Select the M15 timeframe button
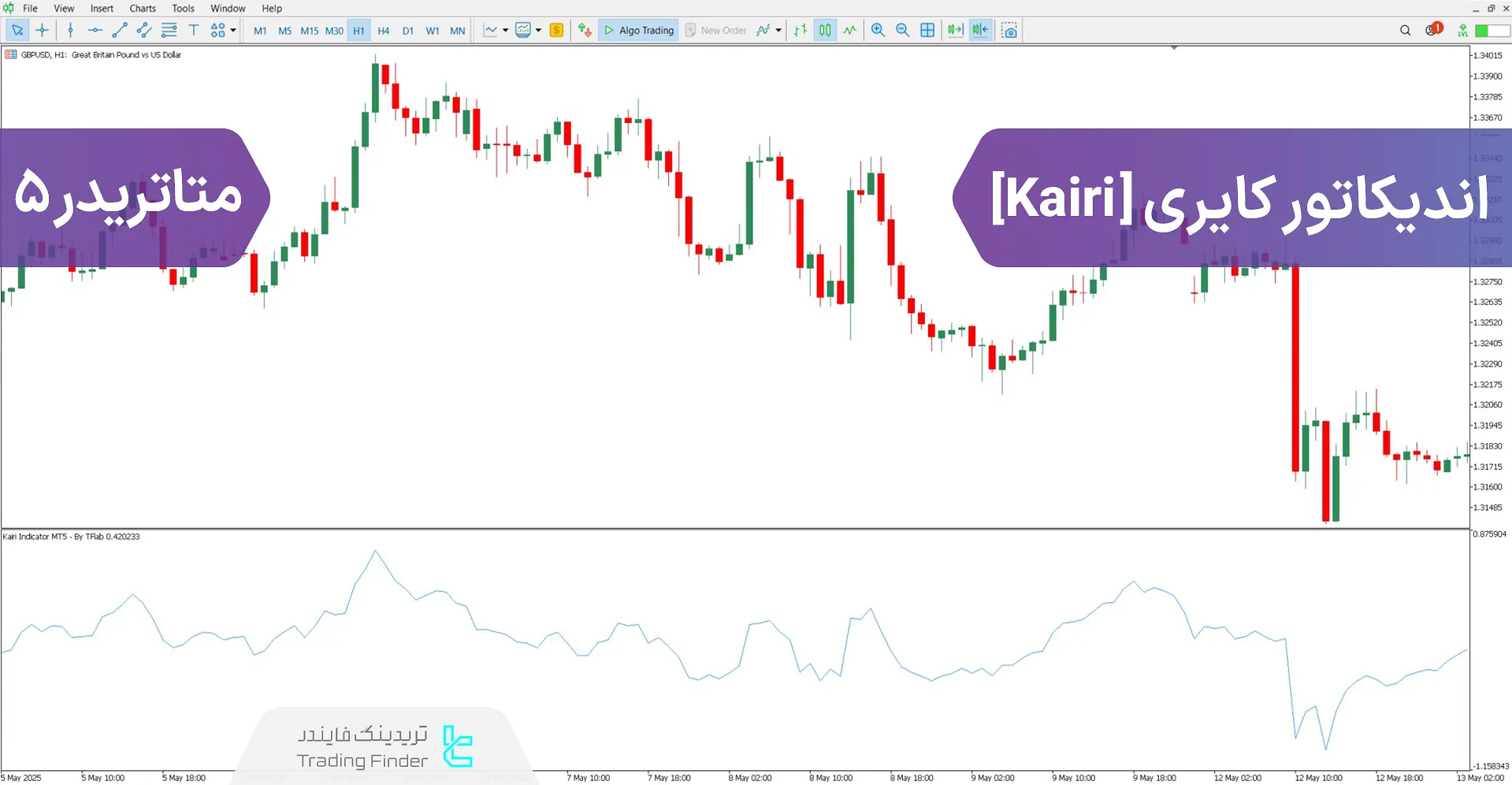 click(309, 30)
